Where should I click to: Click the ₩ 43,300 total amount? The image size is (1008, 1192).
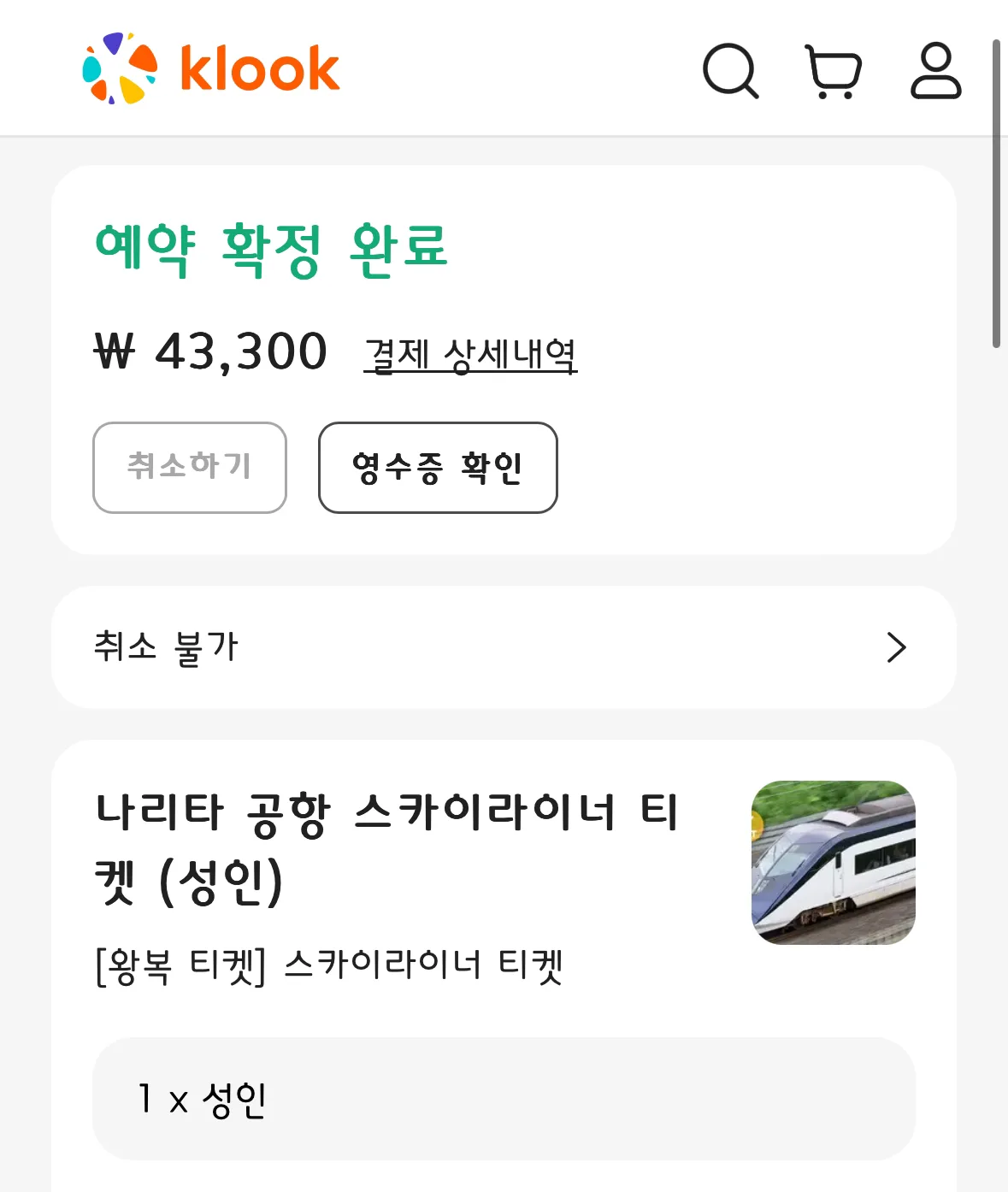pos(210,351)
